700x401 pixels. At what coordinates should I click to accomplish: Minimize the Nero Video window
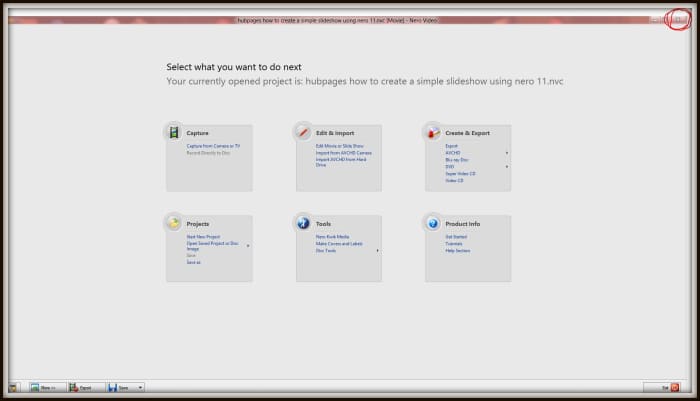655,20
